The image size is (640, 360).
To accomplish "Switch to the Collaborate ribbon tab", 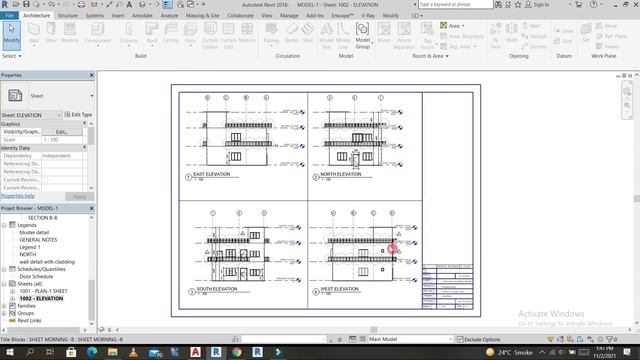I will [x=240, y=16].
